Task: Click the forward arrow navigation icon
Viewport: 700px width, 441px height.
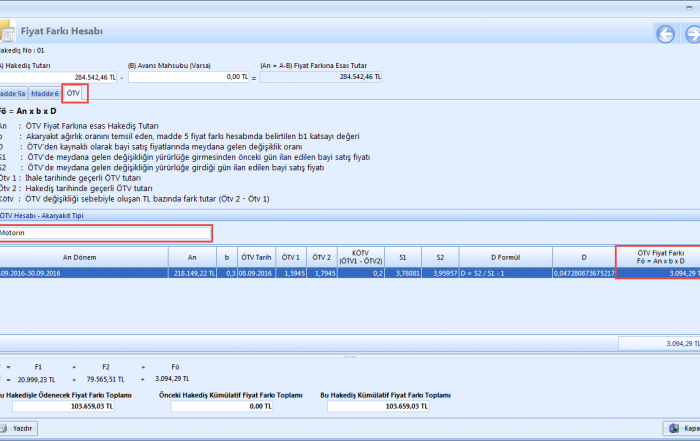Action: [690, 34]
